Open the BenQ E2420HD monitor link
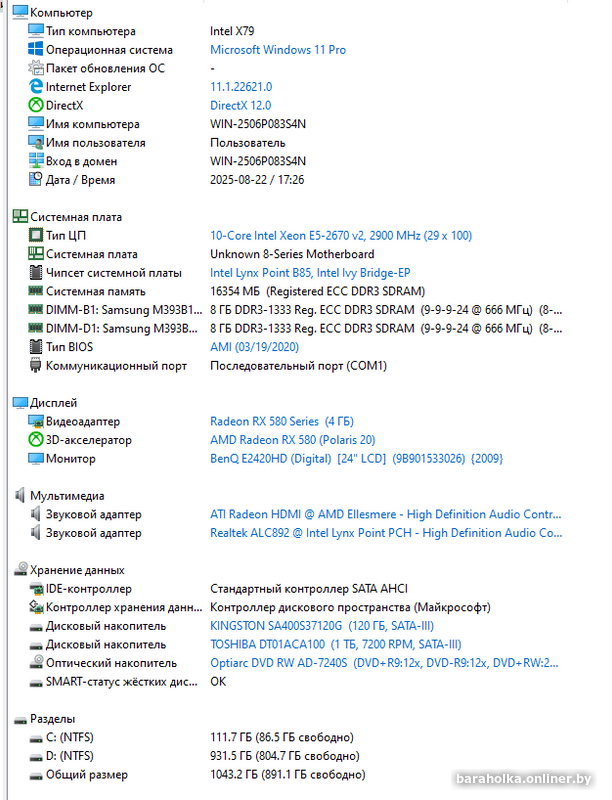This screenshot has height=800, width=612. (x=356, y=458)
